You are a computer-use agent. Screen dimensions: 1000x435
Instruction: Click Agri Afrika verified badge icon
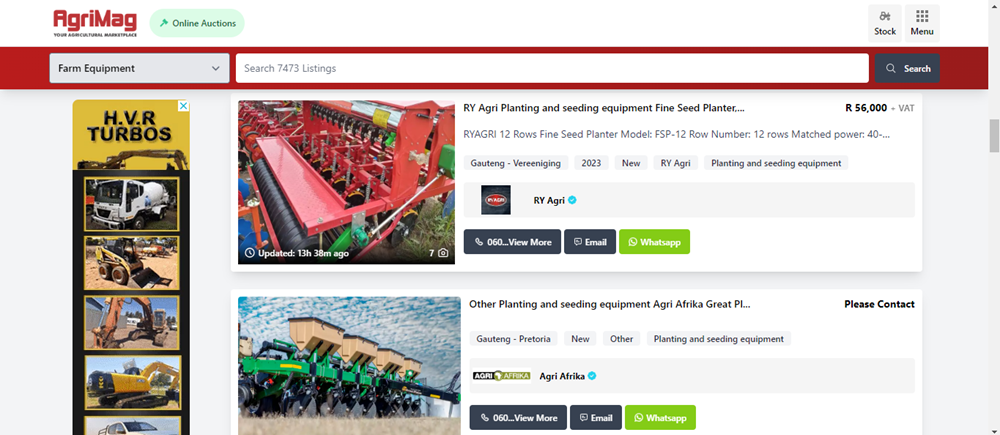click(x=592, y=376)
